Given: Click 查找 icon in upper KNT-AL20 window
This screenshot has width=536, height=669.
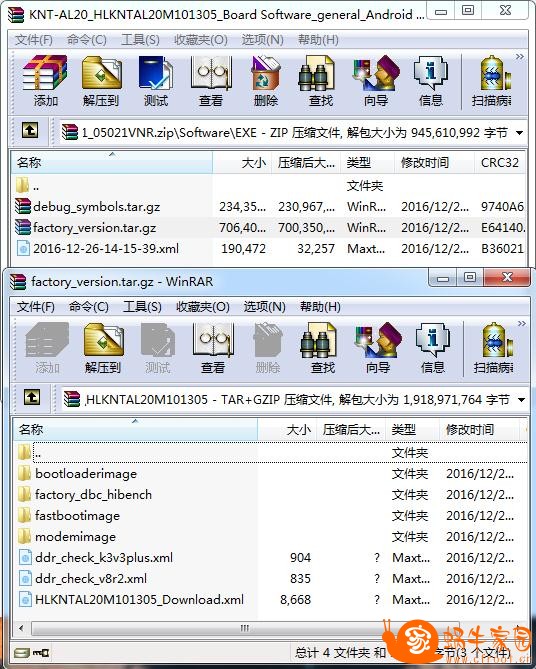Looking at the screenshot, I should [x=320, y=81].
